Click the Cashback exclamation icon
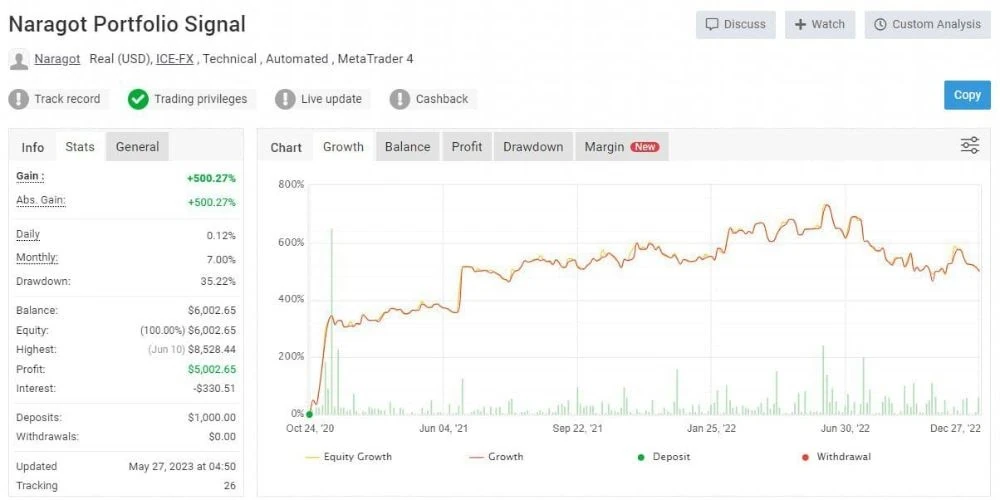The width and height of the screenshot is (1000, 500). [399, 99]
